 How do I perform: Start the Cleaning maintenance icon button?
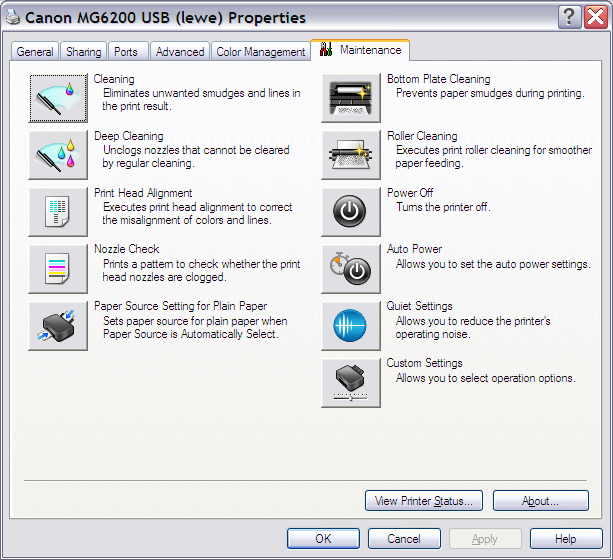click(58, 98)
